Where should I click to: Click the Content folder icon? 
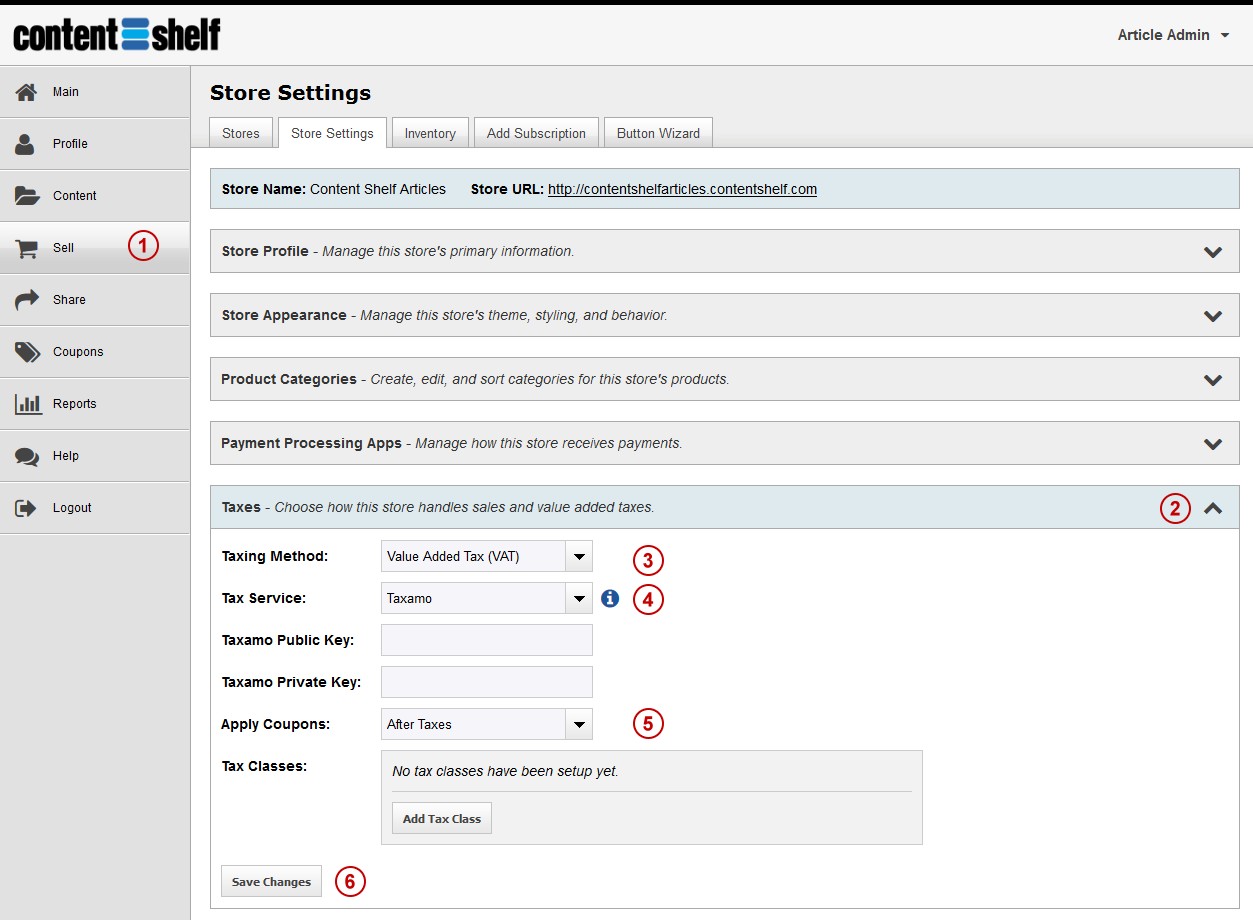pos(26,196)
